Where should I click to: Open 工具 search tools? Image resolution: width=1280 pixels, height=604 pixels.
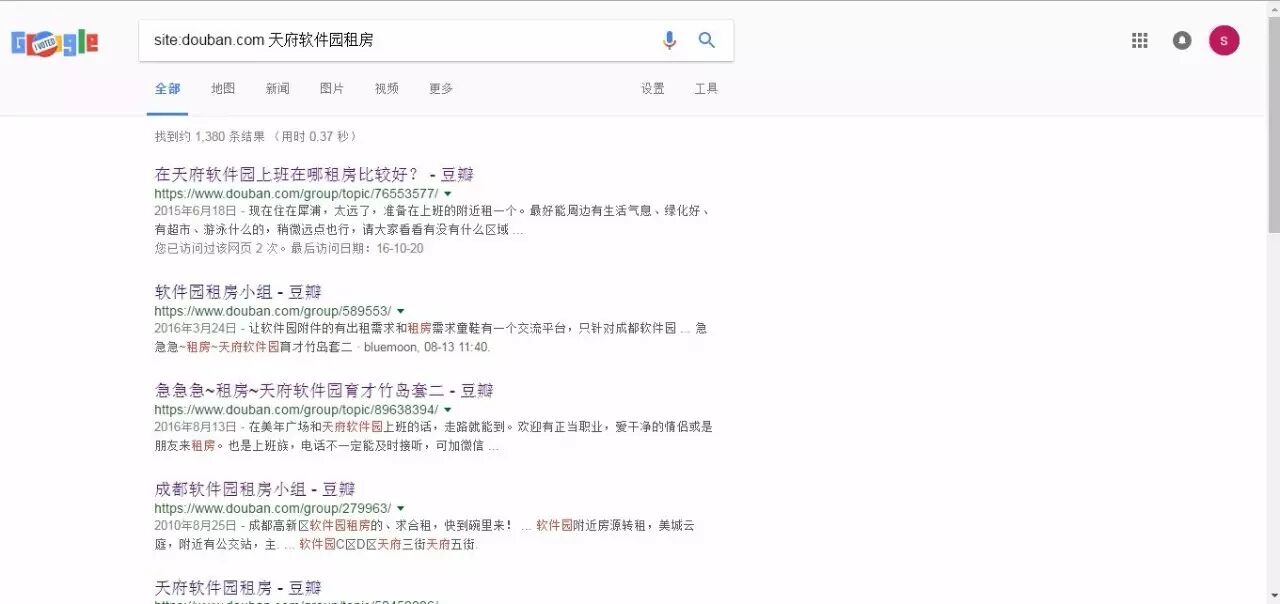click(x=706, y=89)
